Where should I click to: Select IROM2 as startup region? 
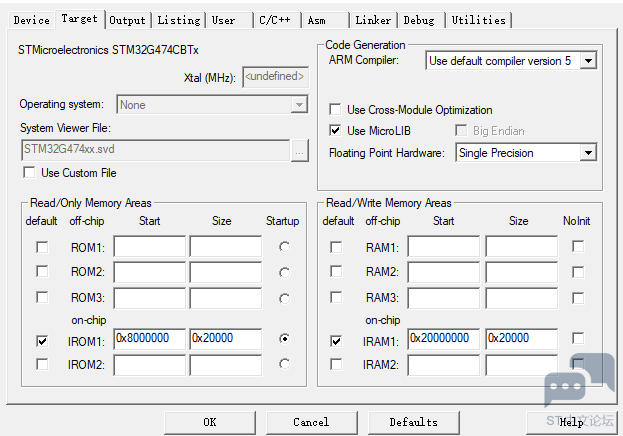click(284, 364)
